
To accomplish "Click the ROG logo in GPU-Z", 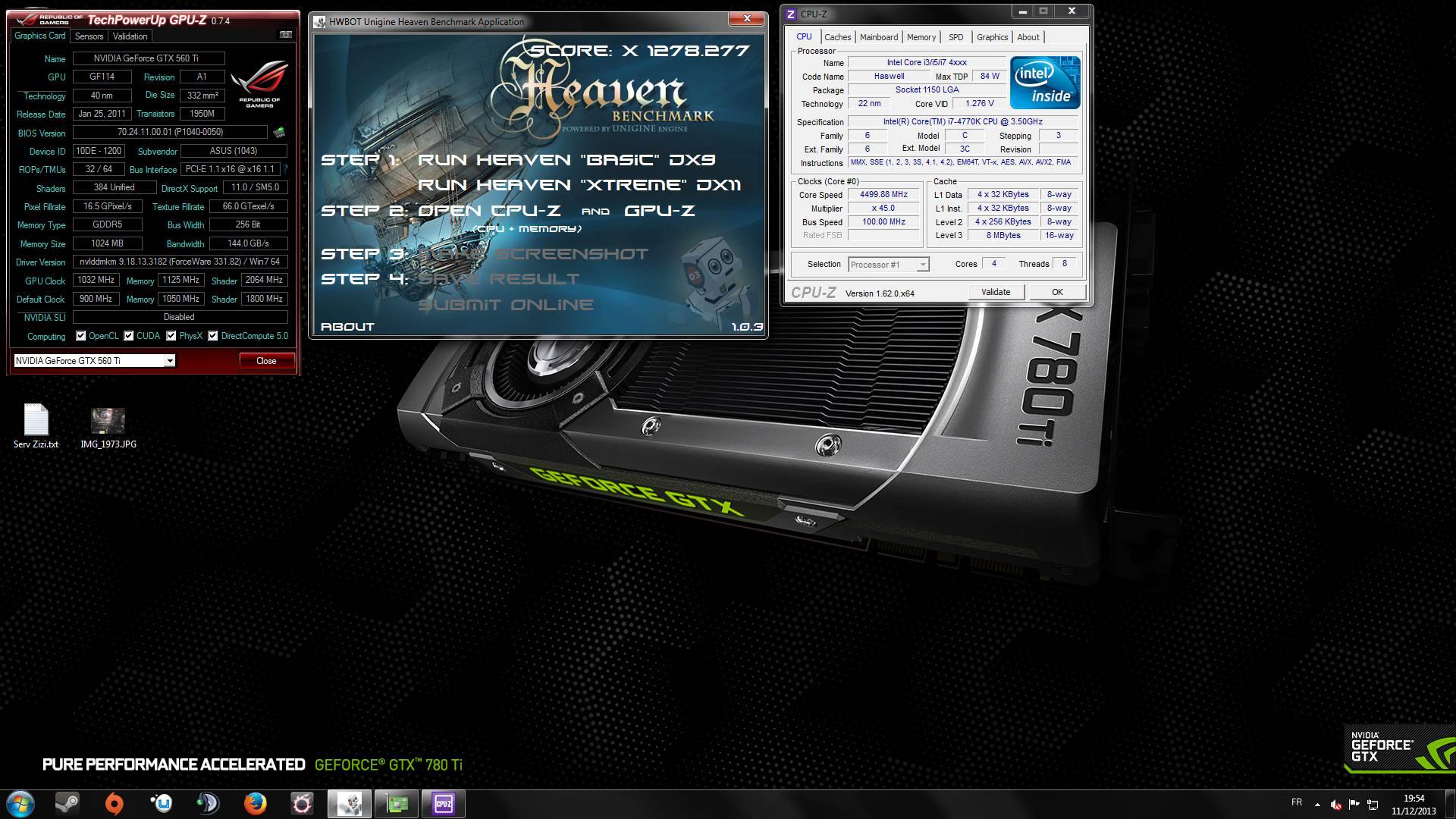I will (x=259, y=83).
